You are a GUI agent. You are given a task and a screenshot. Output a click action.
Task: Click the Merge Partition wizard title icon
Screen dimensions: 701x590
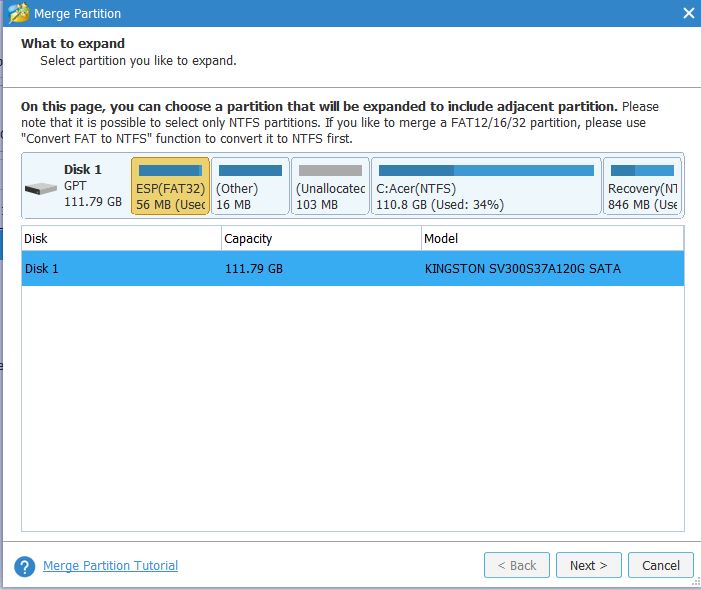point(18,13)
